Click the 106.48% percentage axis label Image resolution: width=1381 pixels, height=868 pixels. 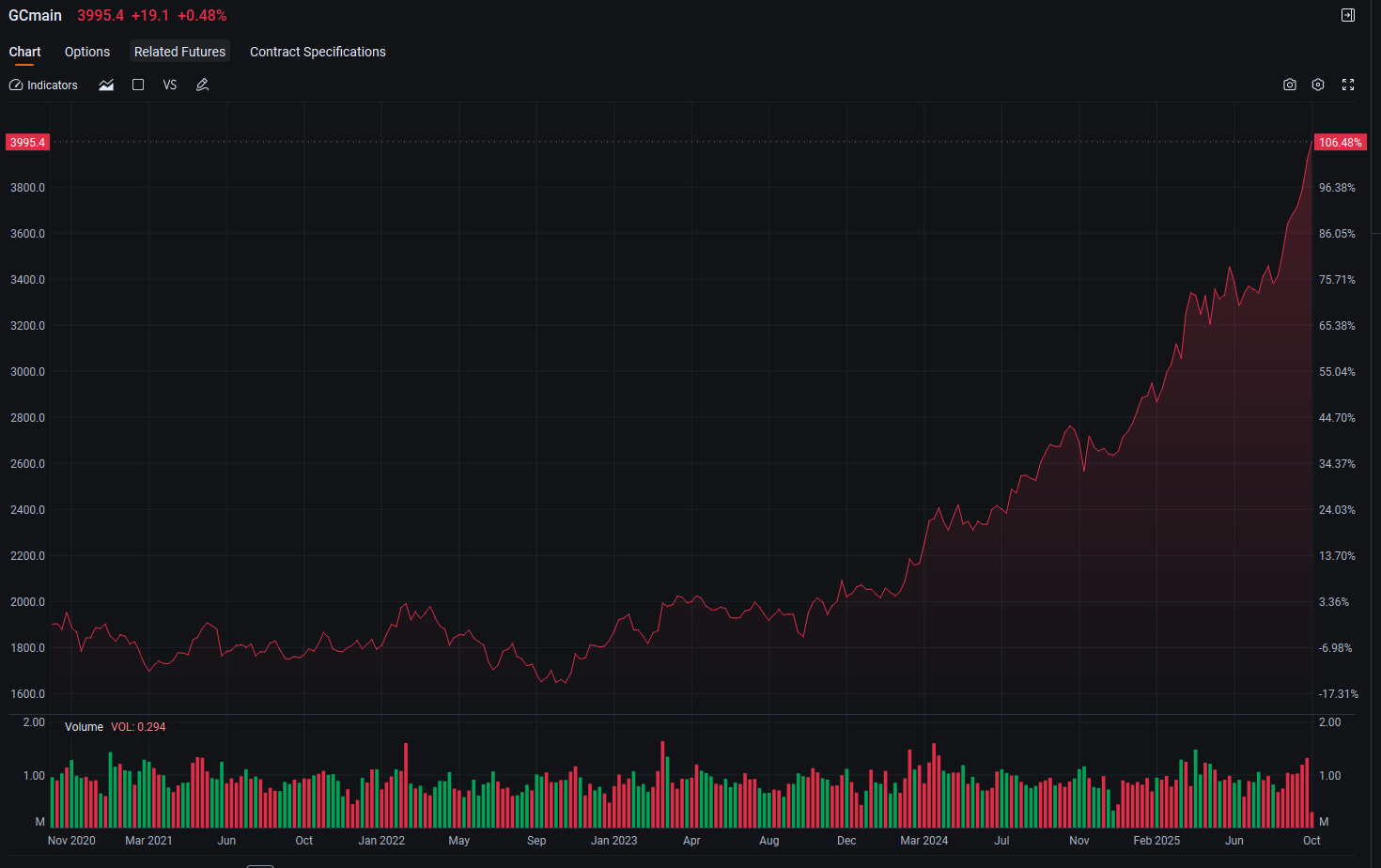pos(1340,143)
